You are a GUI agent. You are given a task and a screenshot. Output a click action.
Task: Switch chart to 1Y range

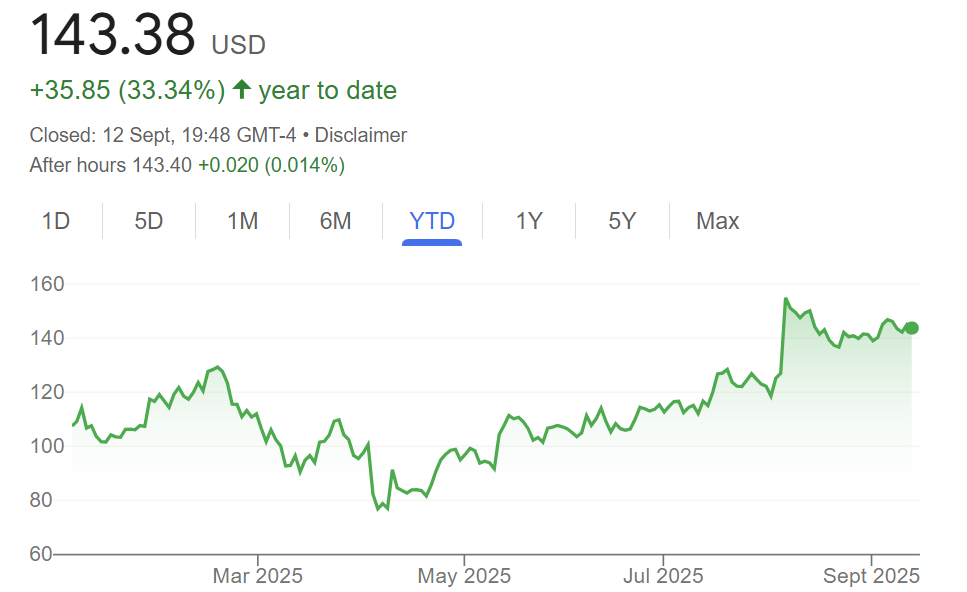point(529,221)
